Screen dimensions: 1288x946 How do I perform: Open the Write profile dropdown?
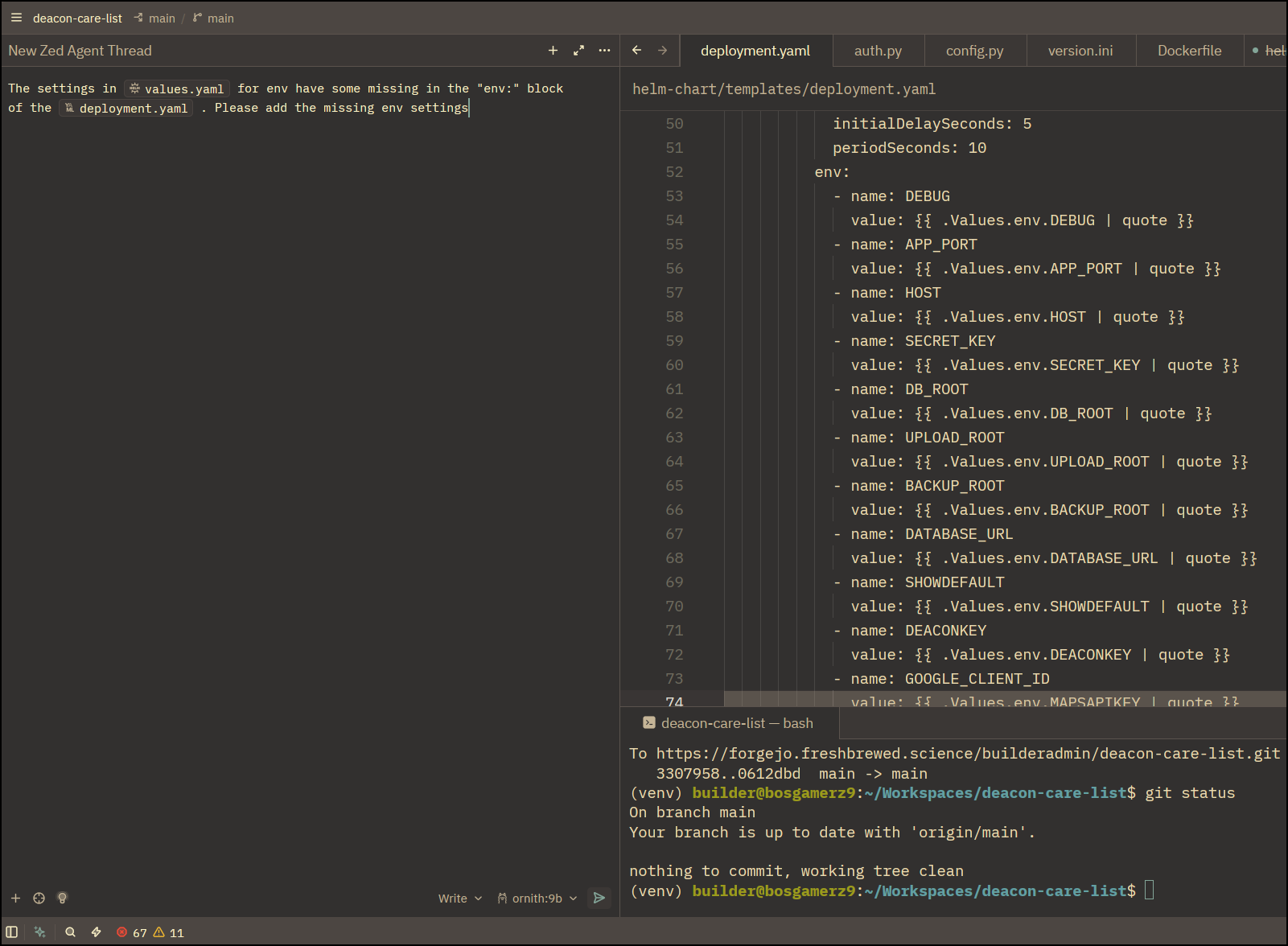click(460, 899)
